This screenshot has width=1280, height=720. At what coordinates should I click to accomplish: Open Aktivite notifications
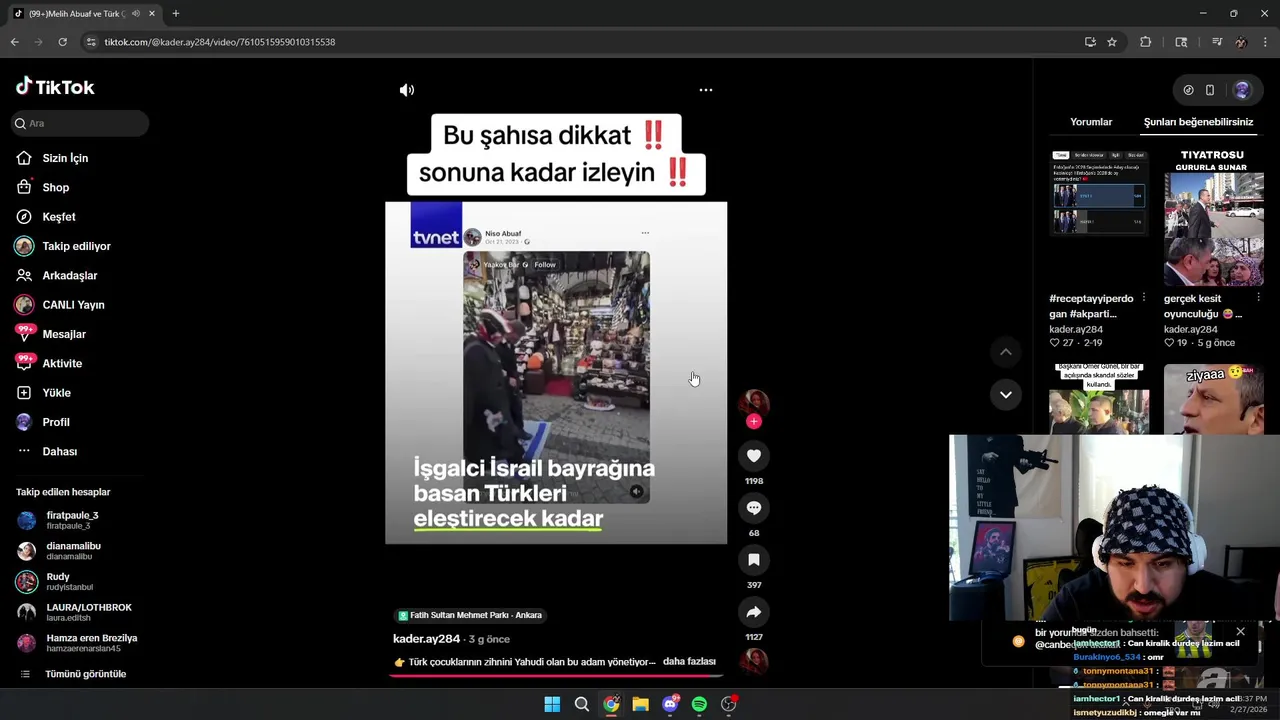[x=62, y=364]
